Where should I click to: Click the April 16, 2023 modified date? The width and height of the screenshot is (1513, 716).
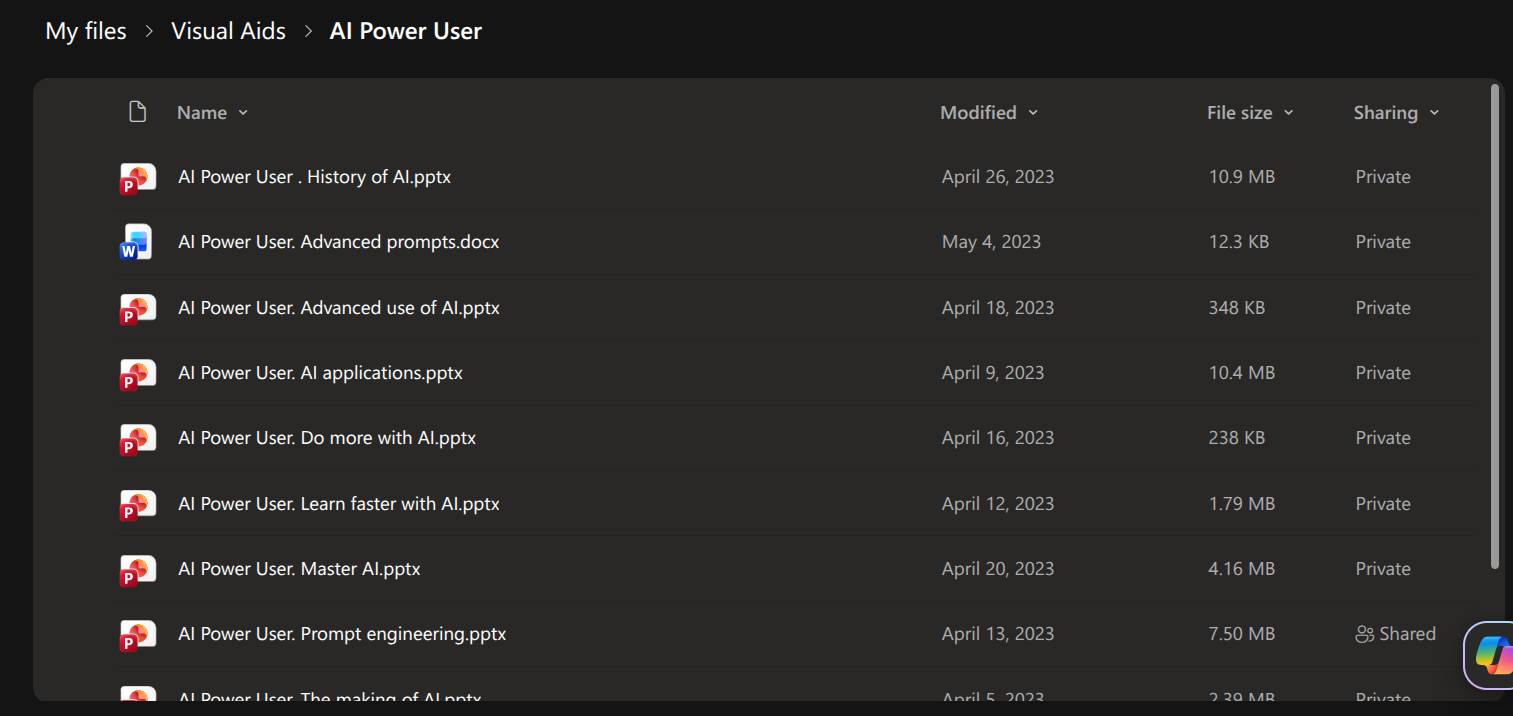[x=998, y=438]
